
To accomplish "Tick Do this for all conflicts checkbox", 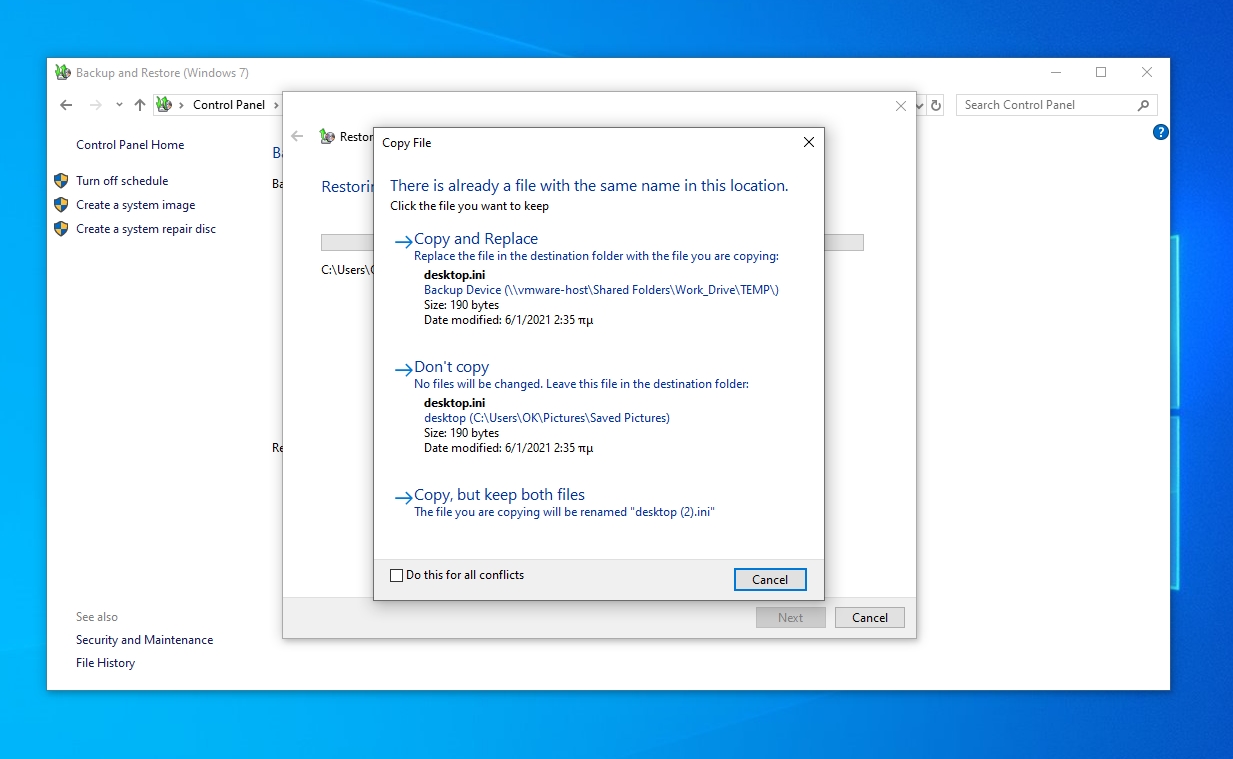I will 396,575.
